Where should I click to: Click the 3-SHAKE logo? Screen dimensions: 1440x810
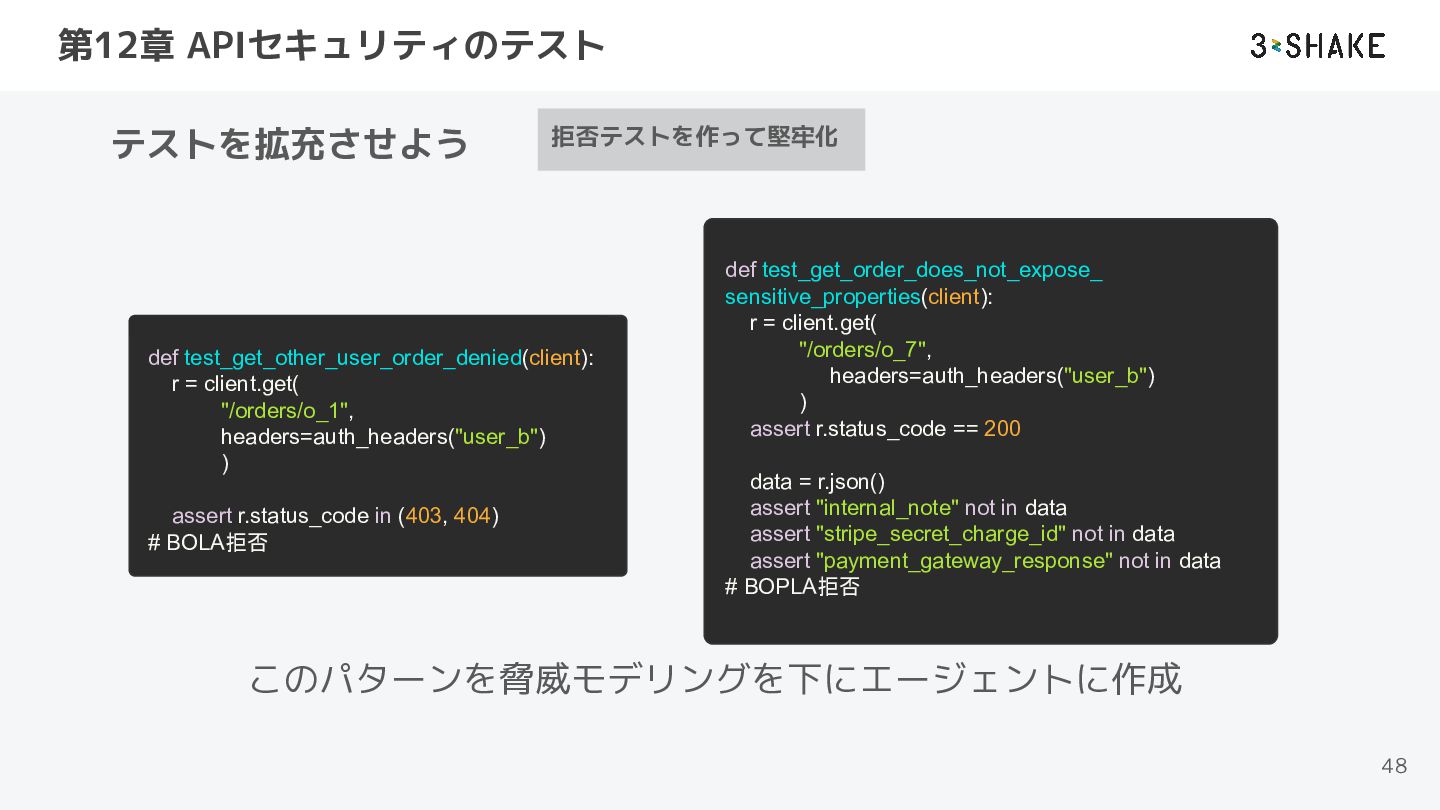1317,46
